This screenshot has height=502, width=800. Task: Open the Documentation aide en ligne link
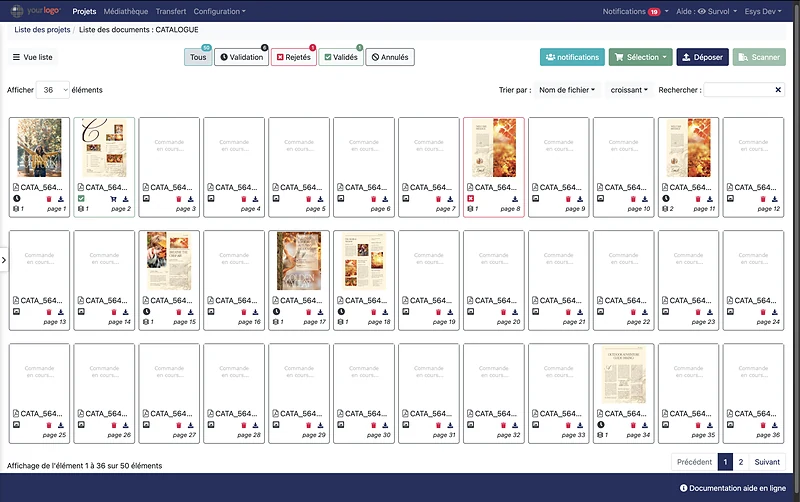point(733,488)
